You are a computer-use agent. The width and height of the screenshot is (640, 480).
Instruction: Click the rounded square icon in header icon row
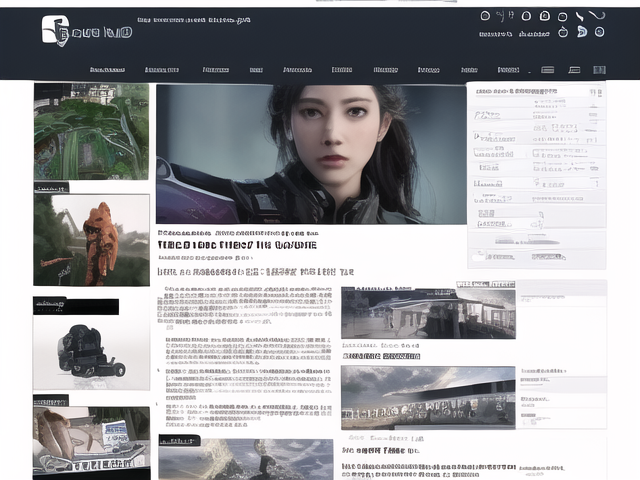(544, 16)
